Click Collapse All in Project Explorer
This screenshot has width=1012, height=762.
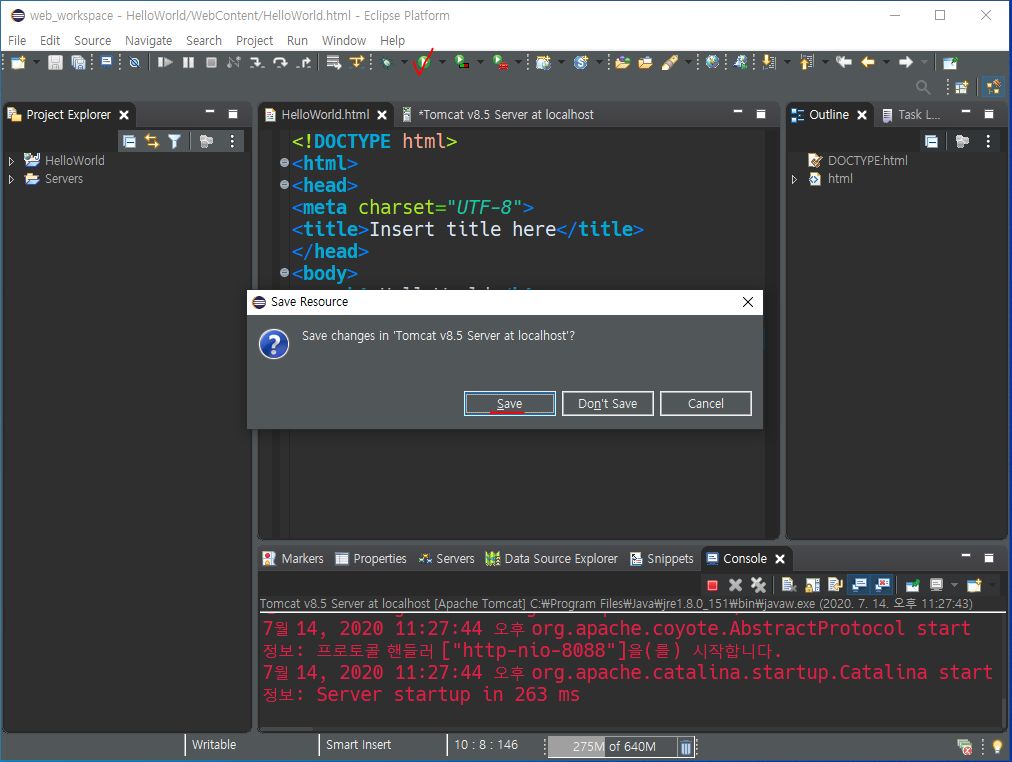[129, 141]
